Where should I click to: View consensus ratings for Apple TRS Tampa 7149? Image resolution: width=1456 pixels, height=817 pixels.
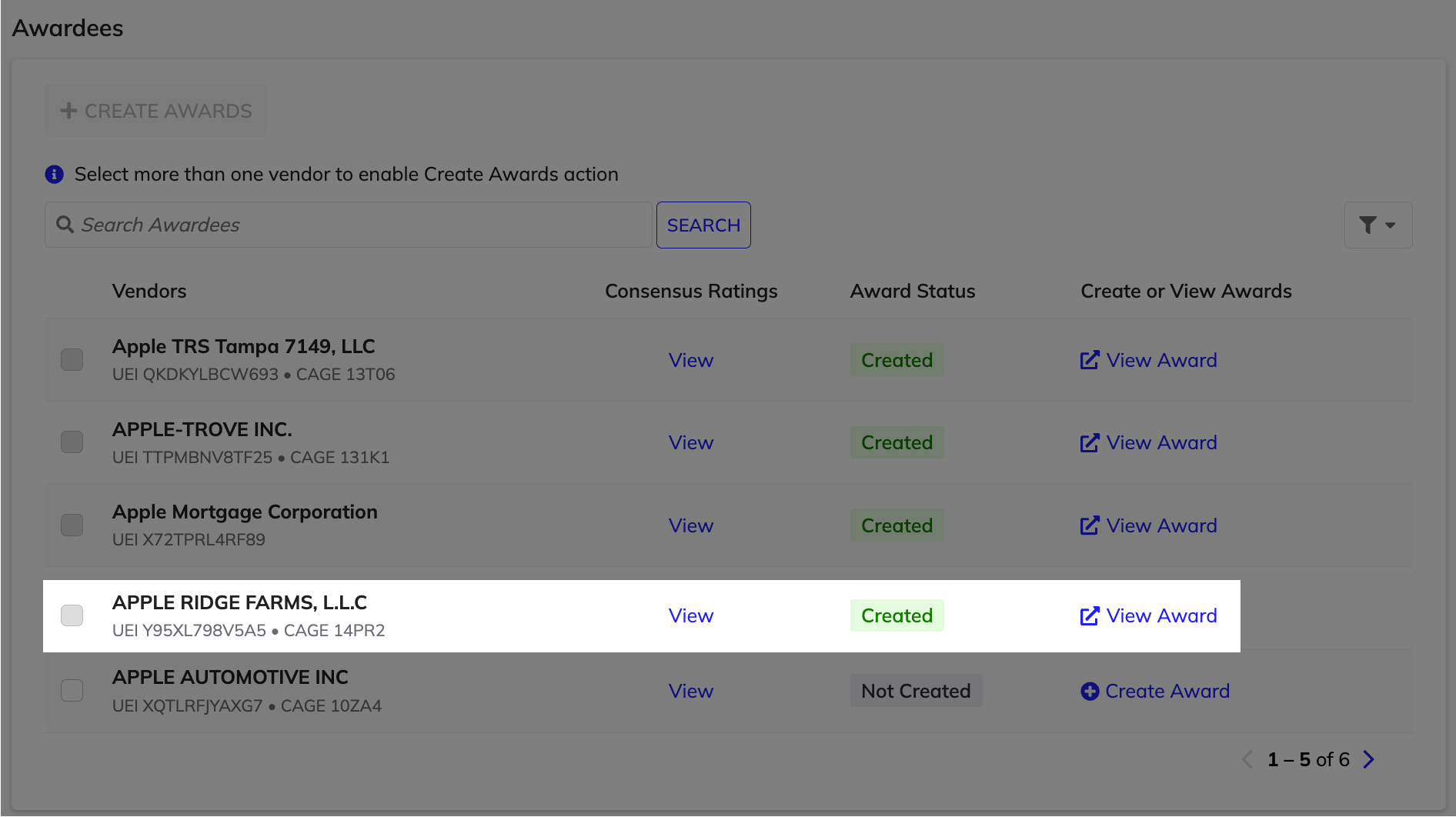click(690, 360)
